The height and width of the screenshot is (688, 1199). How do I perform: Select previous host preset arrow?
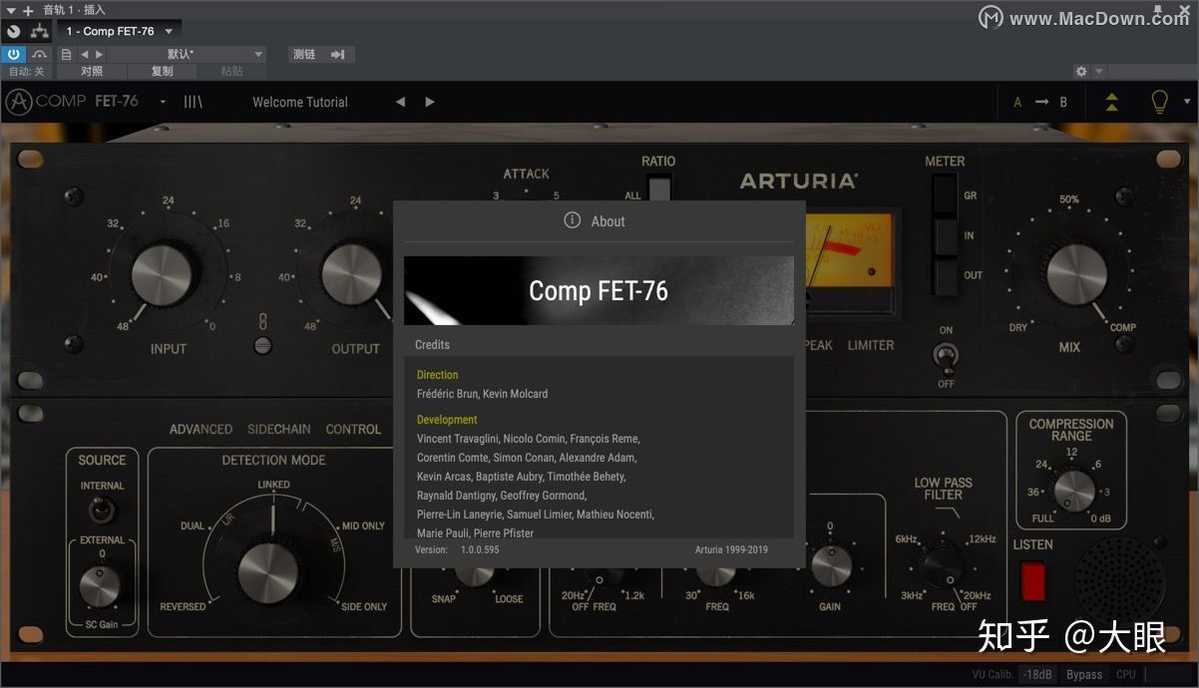(x=84, y=54)
